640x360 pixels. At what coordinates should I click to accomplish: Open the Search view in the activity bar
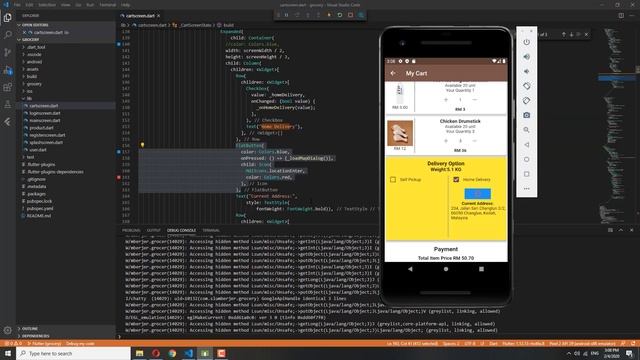(8, 35)
